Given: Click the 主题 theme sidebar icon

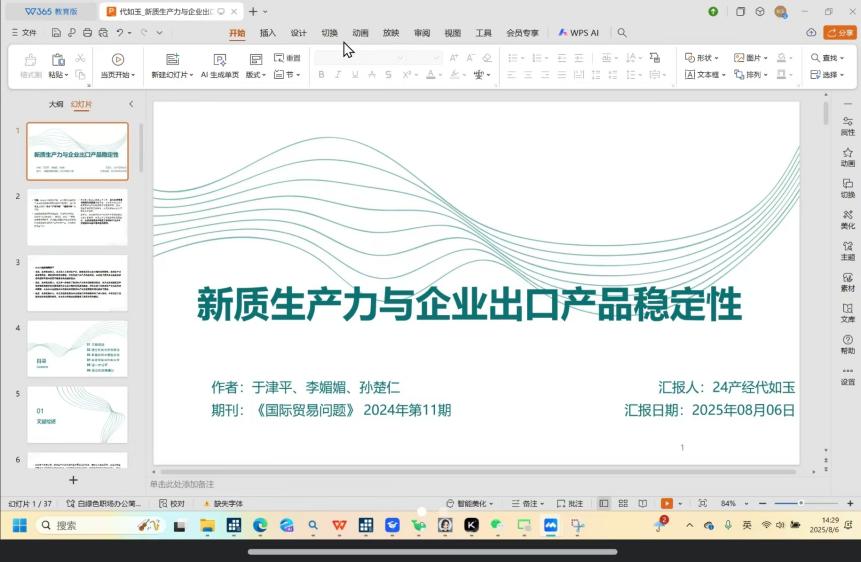Looking at the screenshot, I should pos(847,250).
